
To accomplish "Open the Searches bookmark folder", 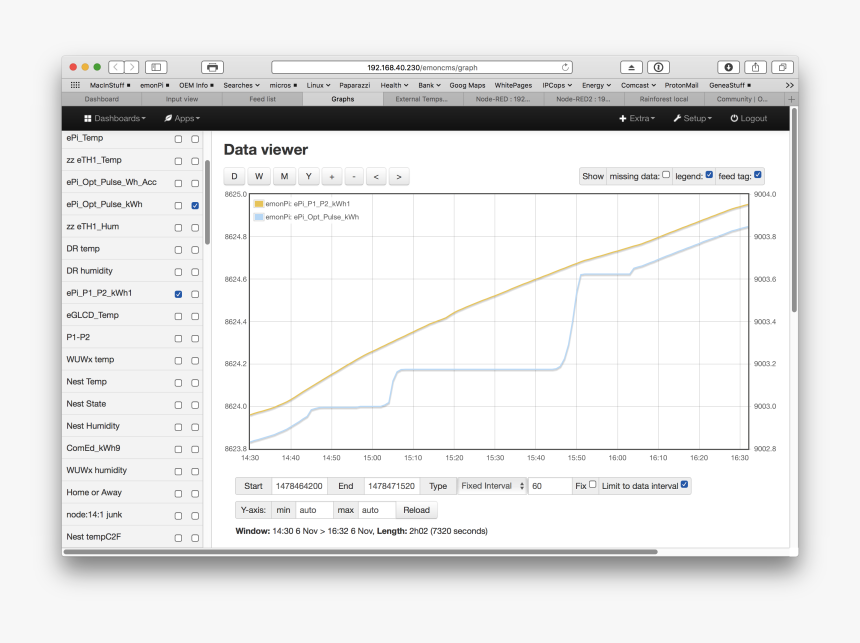I will (x=241, y=85).
